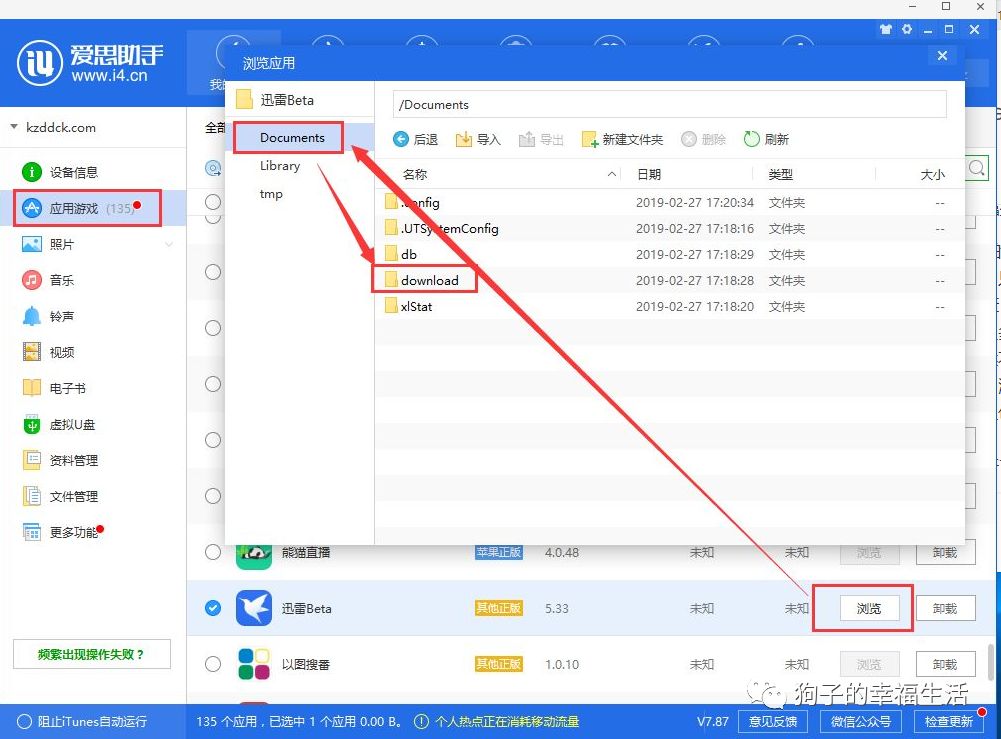Sort by 名称 column header
This screenshot has width=1001, height=739.
click(415, 174)
